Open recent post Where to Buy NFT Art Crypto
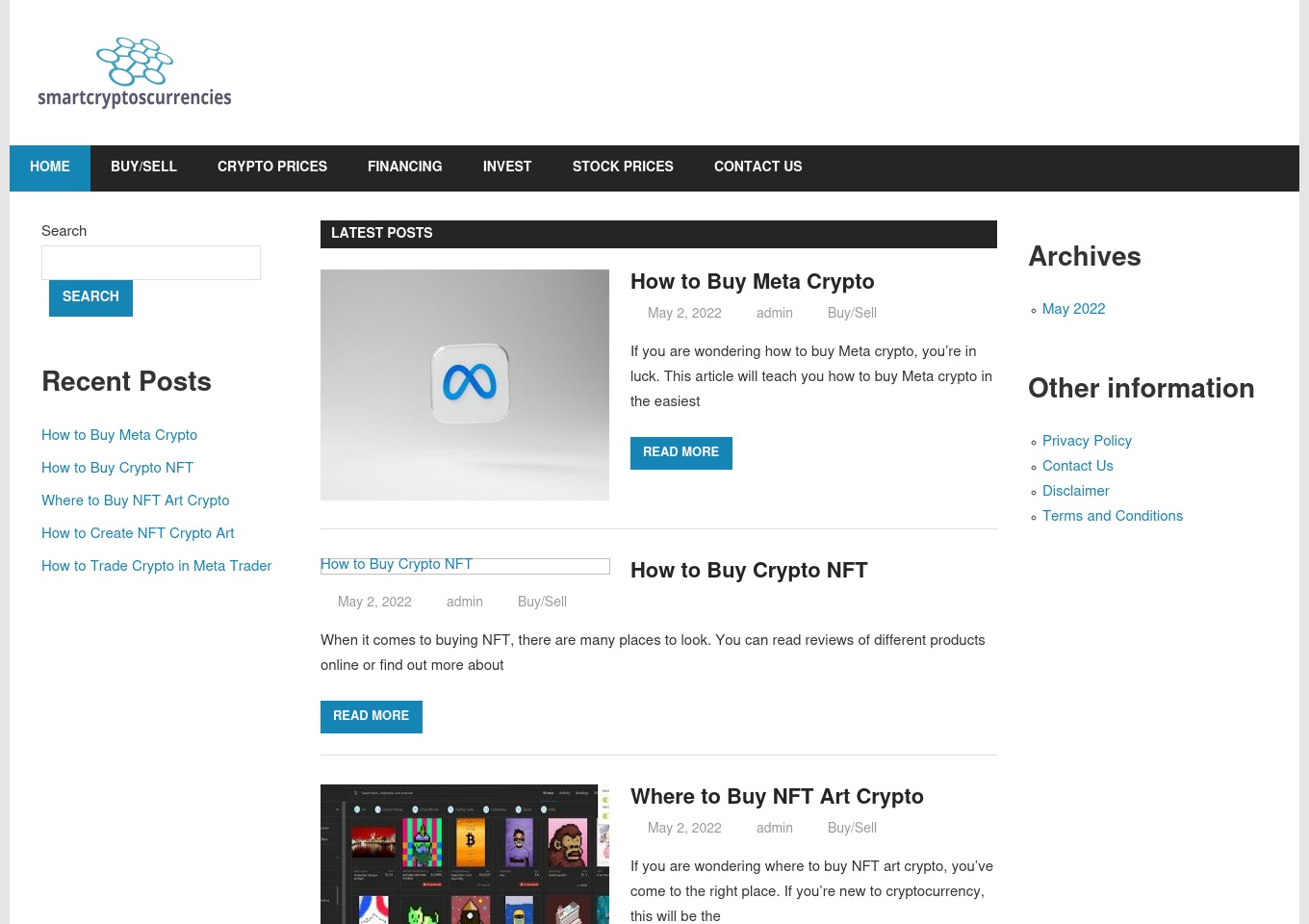 (136, 501)
